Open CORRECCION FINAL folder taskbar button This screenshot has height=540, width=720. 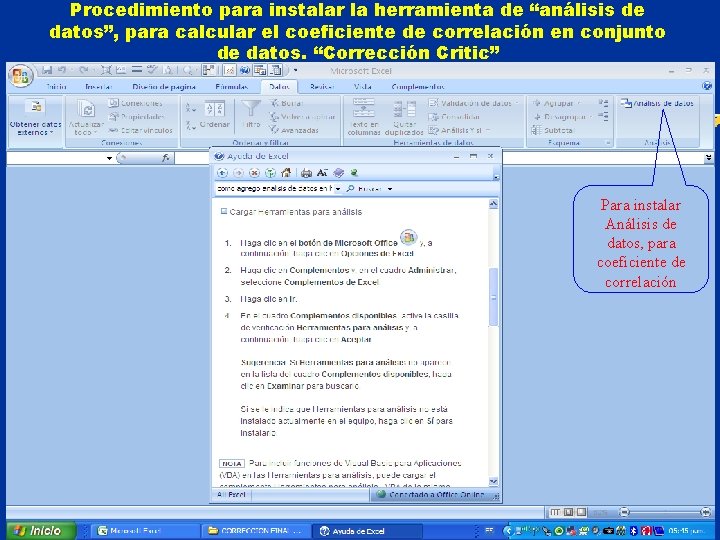click(255, 531)
